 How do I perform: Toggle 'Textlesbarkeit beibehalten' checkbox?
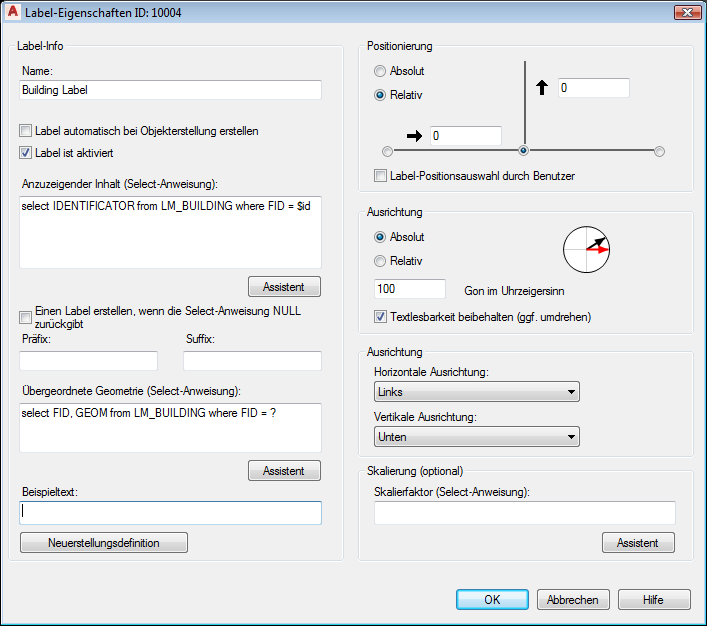[x=380, y=317]
